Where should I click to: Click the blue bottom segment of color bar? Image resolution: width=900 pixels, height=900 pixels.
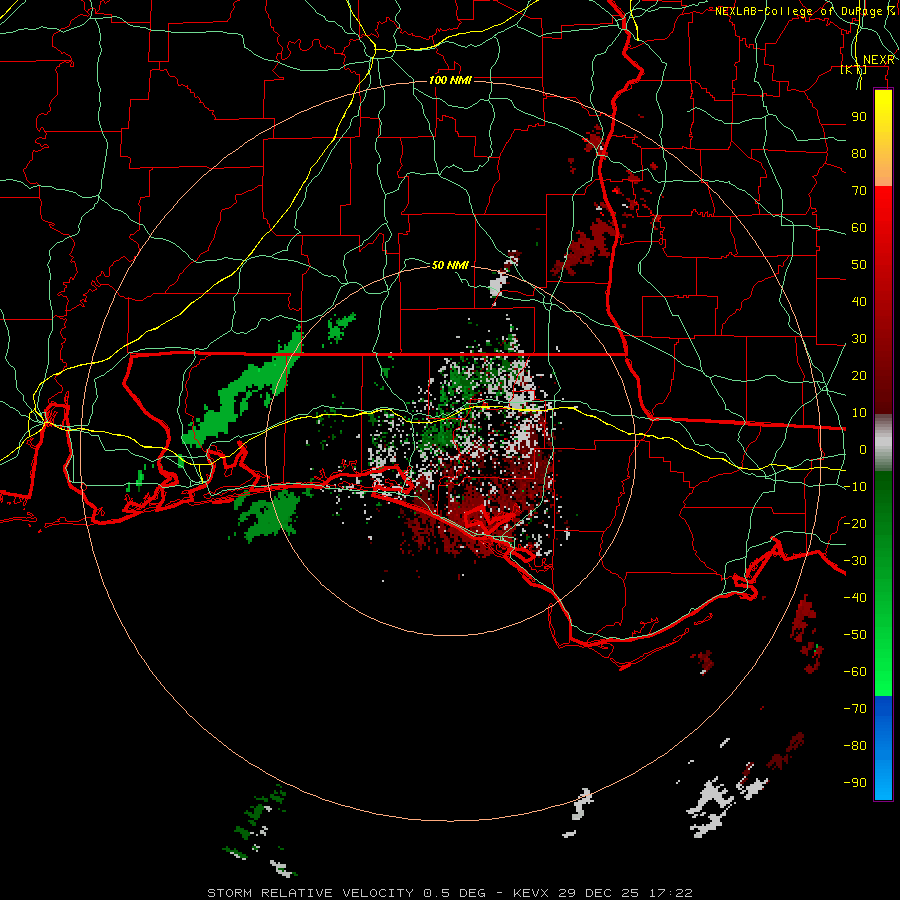tap(883, 748)
